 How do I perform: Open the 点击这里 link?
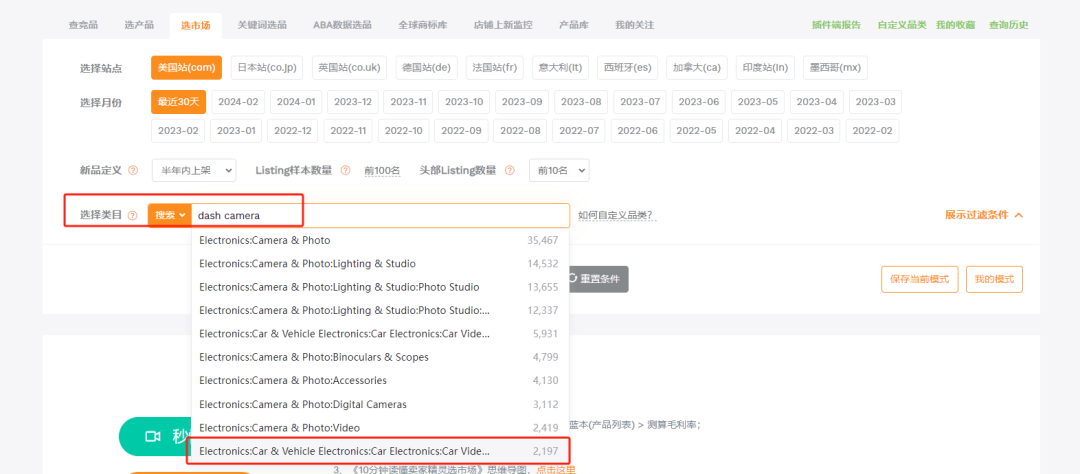pyautogui.click(x=556, y=469)
